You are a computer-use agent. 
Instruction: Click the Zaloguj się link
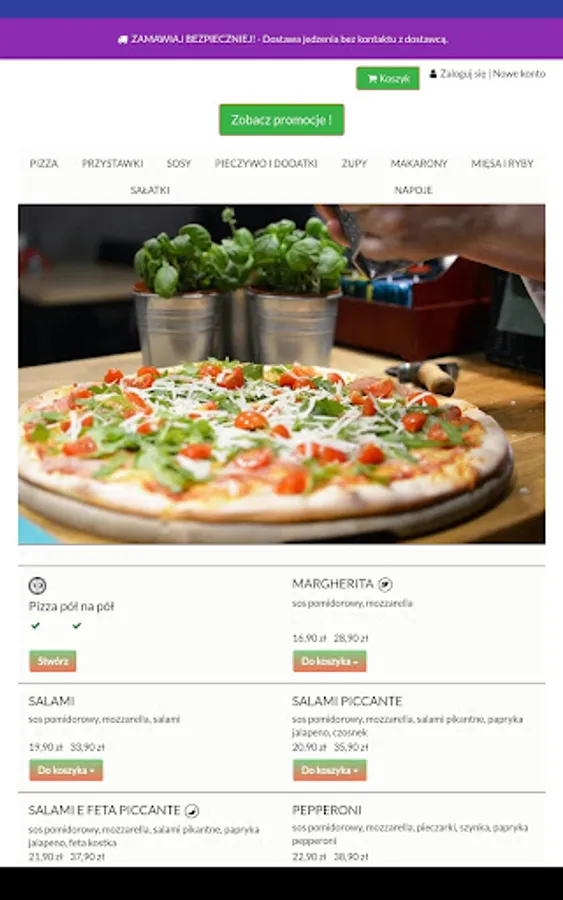click(x=463, y=74)
